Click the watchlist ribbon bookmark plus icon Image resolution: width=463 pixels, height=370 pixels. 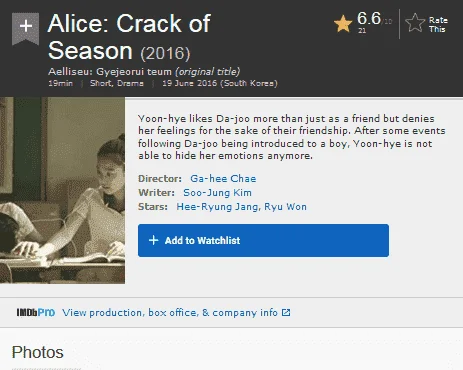coord(26,28)
